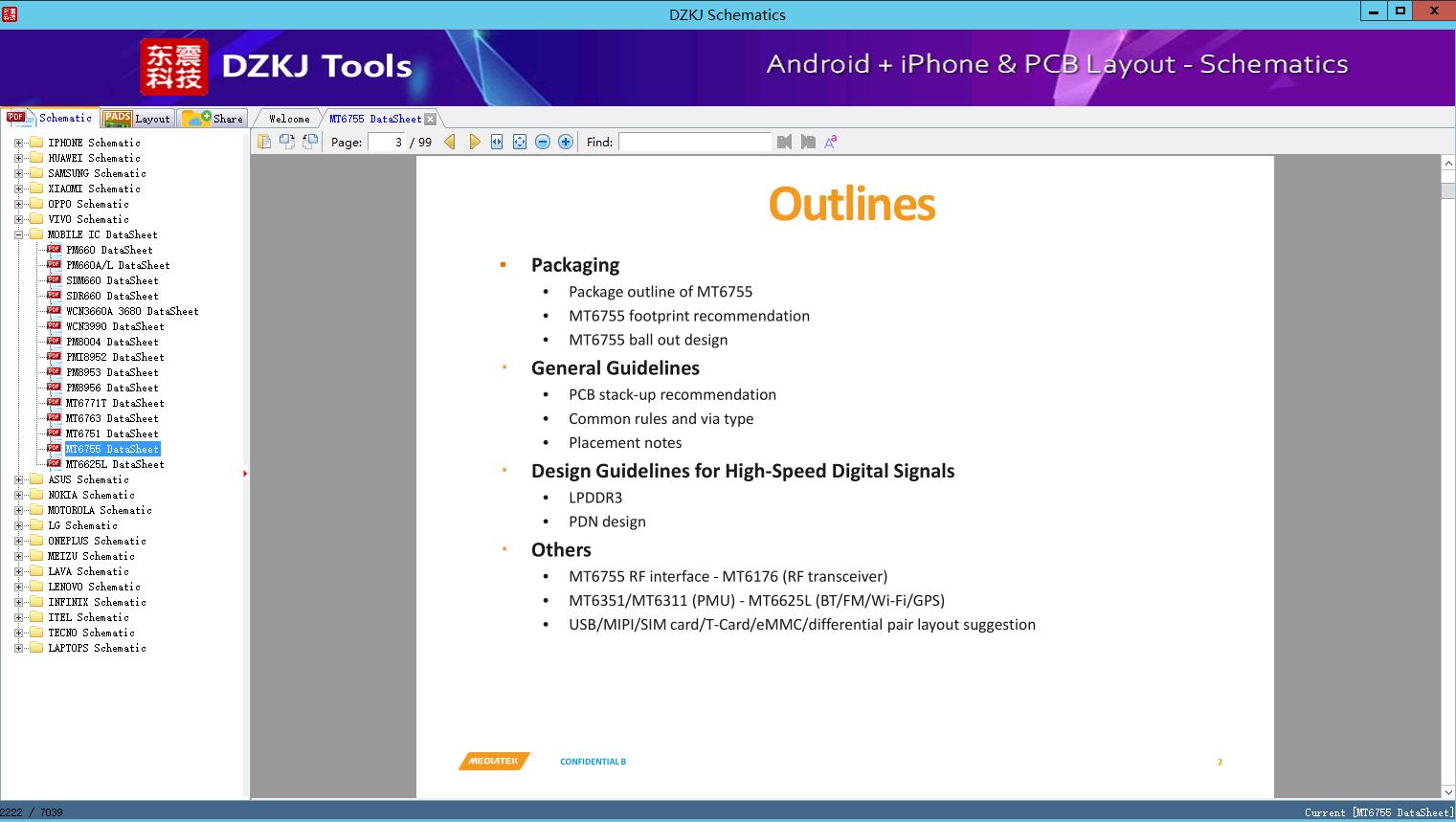The width and height of the screenshot is (1456, 822).
Task: Click PDF icon of PM8004 DataSheet
Action: click(54, 341)
